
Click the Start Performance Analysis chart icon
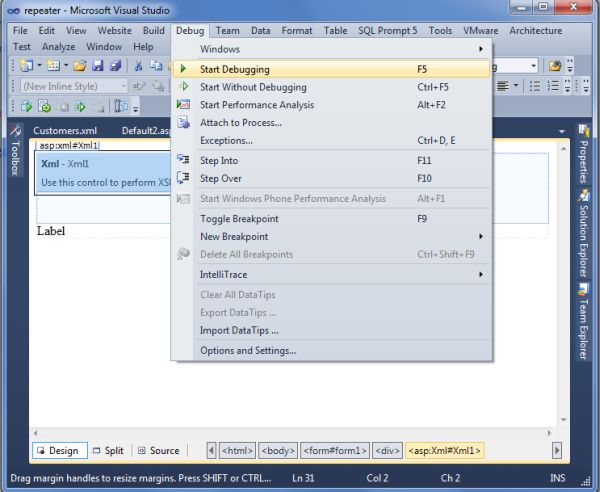tap(183, 104)
